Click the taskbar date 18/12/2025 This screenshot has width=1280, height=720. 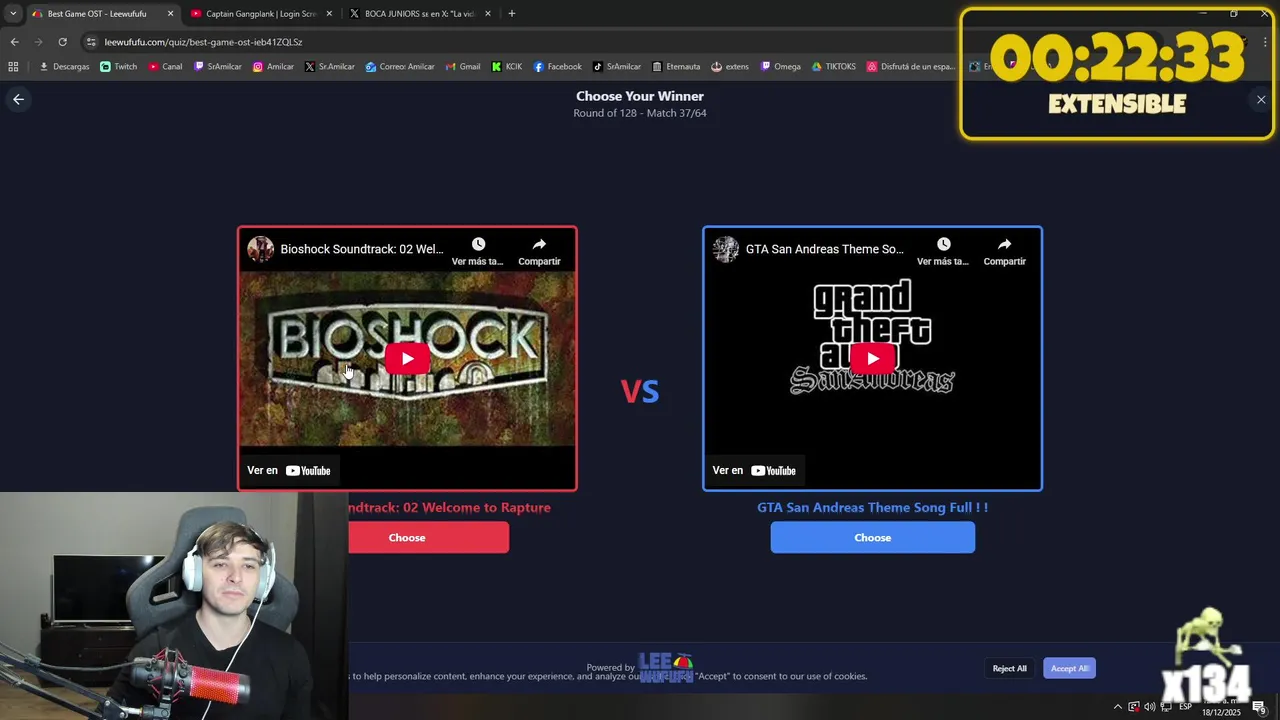click(x=1219, y=713)
